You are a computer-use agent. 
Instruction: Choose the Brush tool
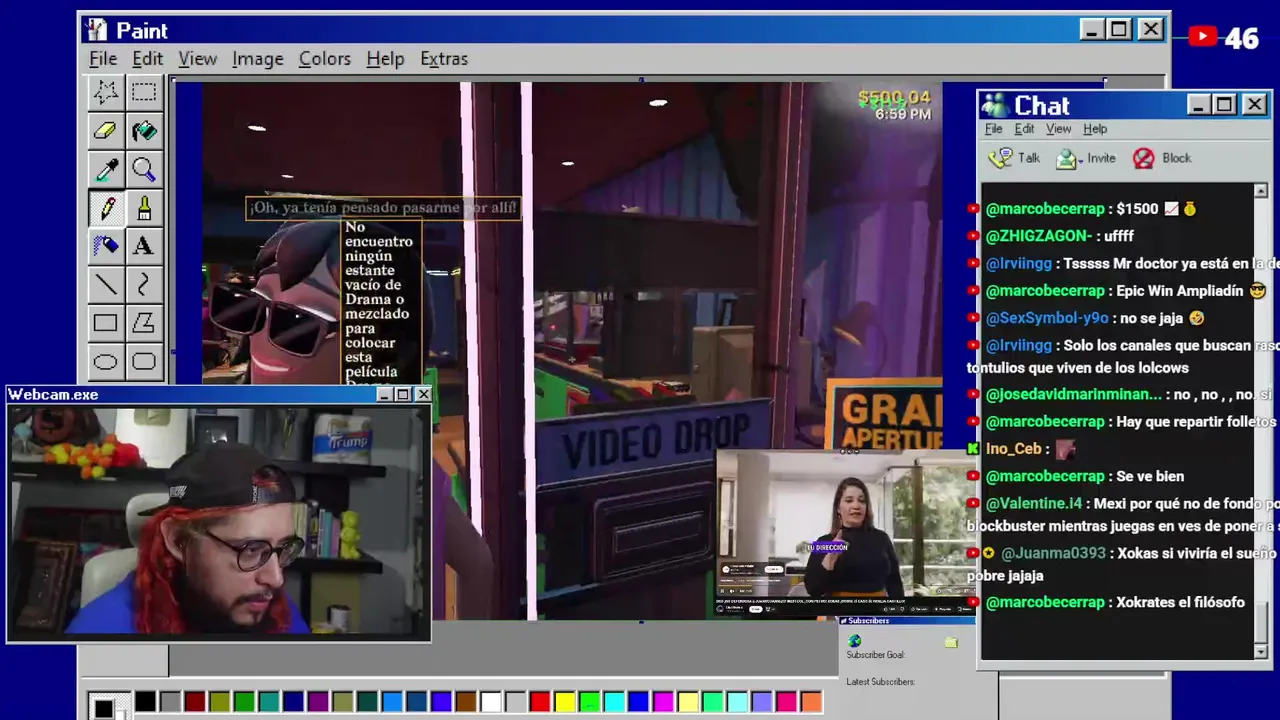click(x=144, y=208)
